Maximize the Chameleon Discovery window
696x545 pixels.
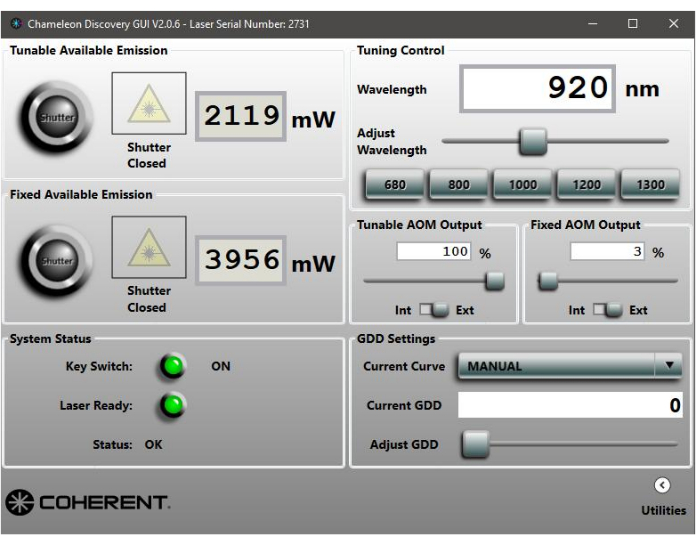coord(633,24)
